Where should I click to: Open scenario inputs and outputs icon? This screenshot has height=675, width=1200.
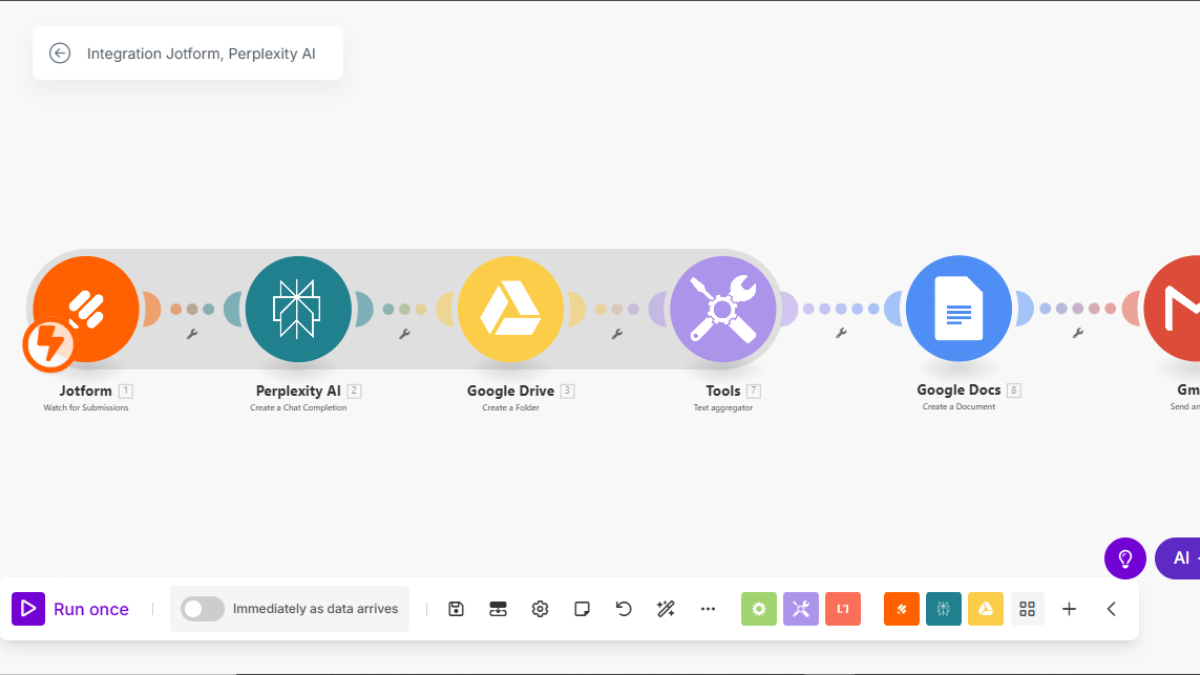(498, 609)
